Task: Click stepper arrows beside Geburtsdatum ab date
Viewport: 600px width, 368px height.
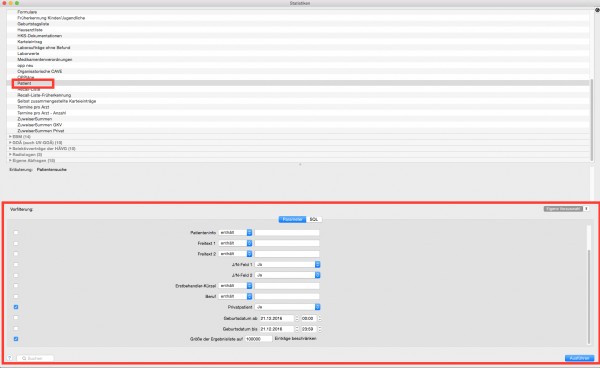Action: [297, 318]
